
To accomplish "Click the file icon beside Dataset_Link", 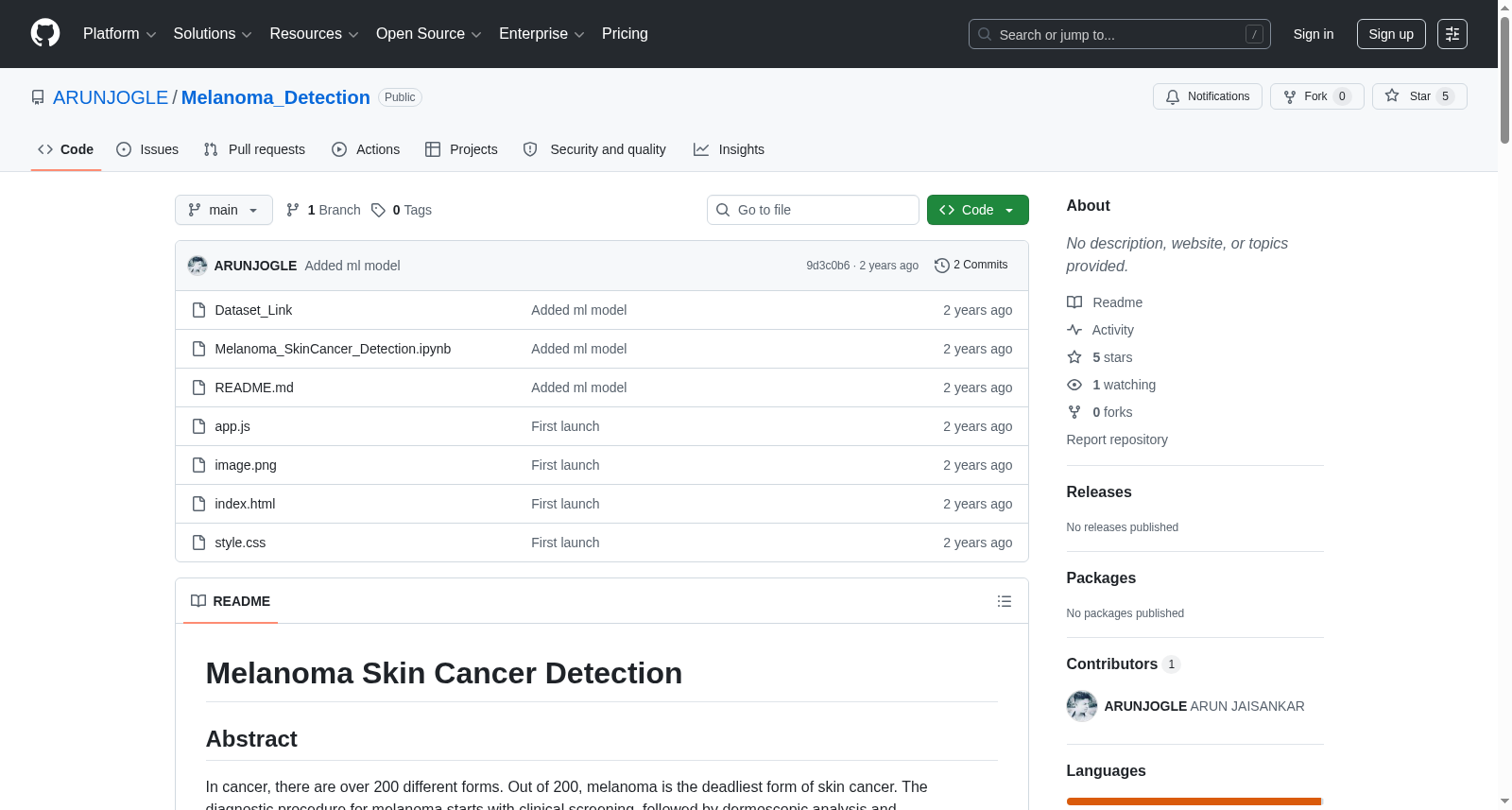I will pyautogui.click(x=198, y=310).
